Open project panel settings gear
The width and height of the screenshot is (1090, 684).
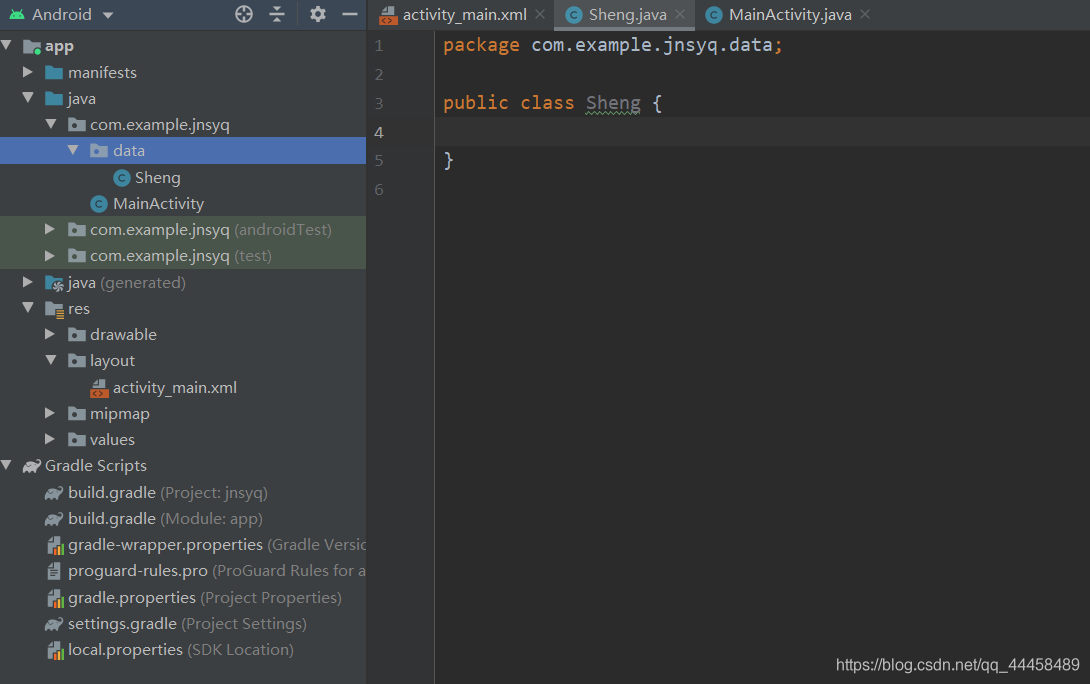(x=318, y=14)
